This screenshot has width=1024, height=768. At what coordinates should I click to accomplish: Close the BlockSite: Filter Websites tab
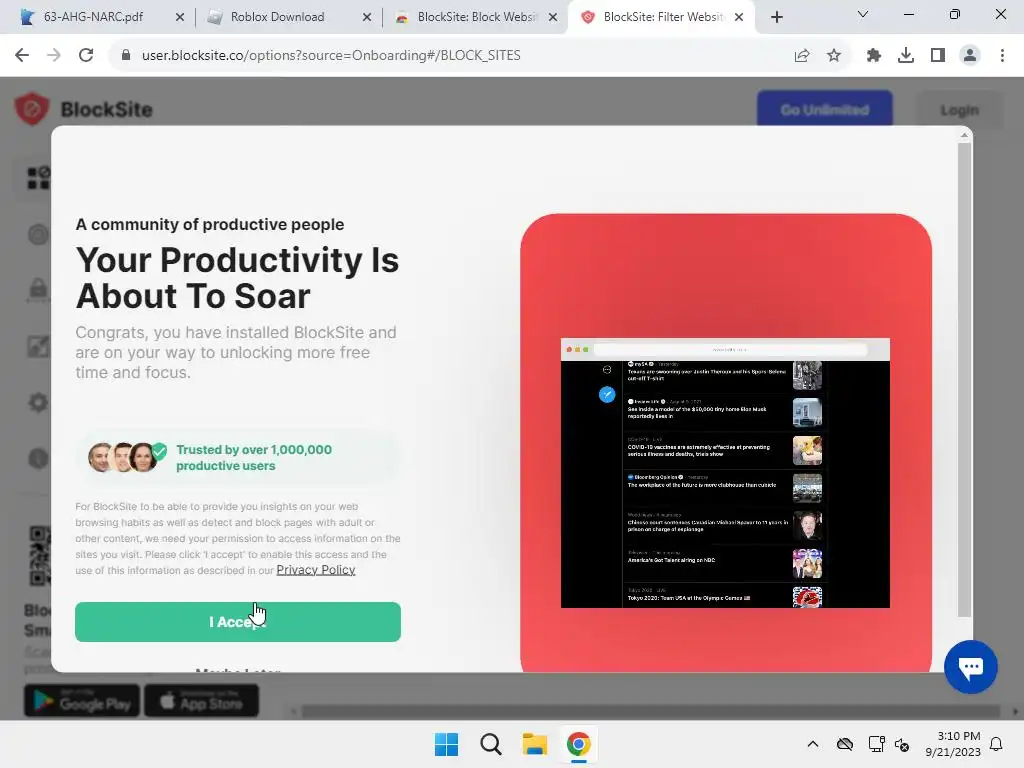pos(739,17)
